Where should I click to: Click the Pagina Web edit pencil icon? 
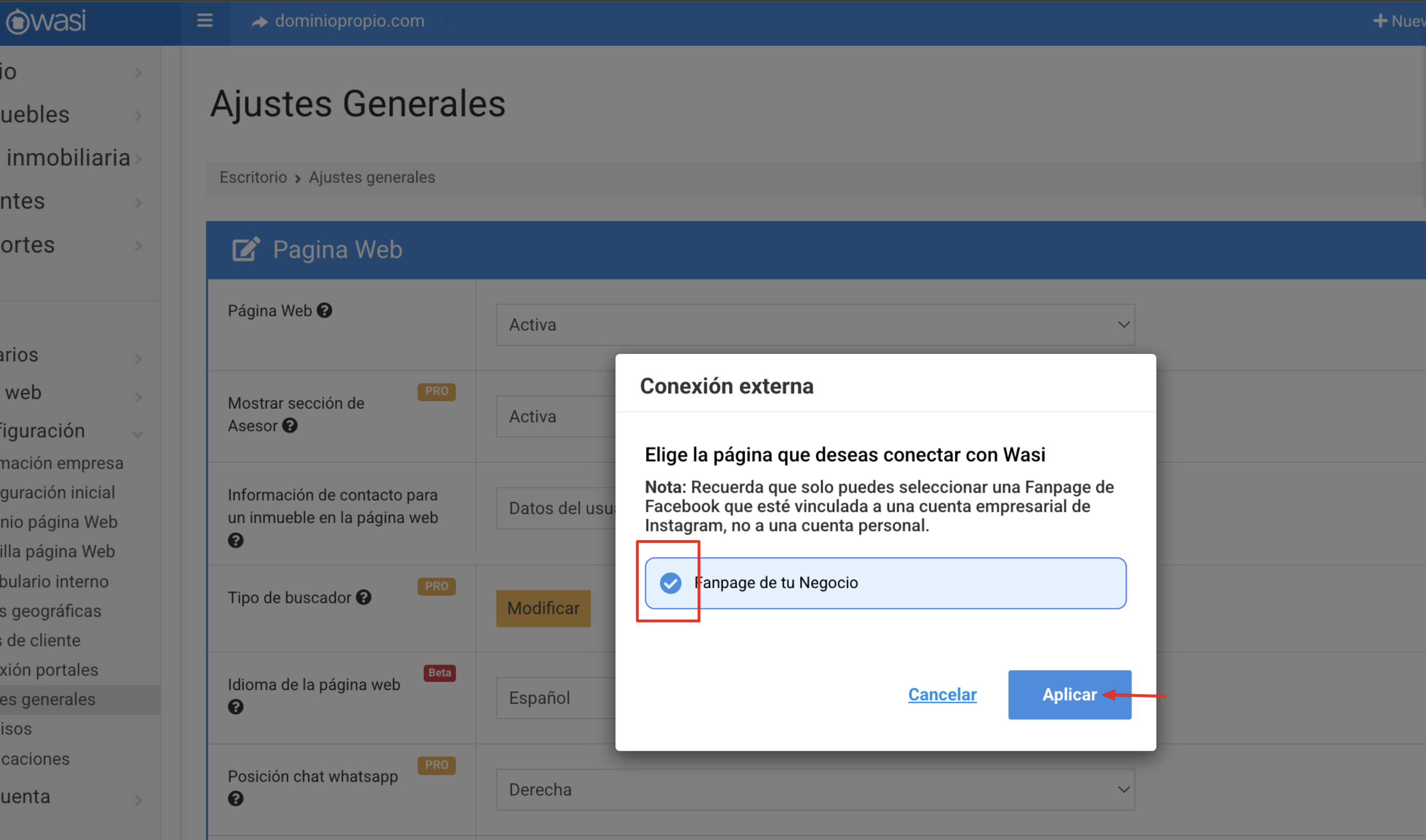tap(246, 249)
